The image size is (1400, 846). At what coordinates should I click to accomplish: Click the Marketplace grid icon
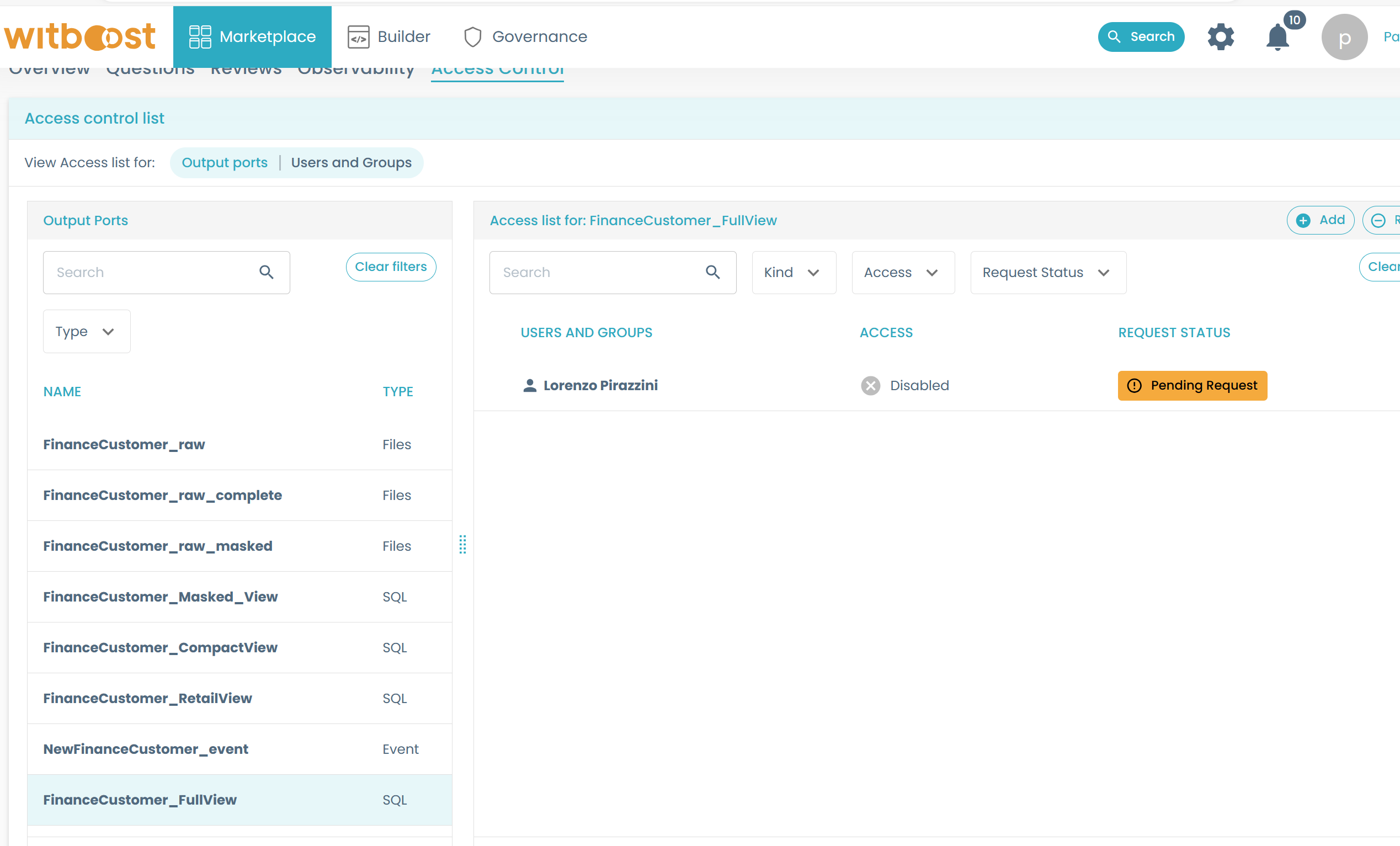(x=200, y=37)
